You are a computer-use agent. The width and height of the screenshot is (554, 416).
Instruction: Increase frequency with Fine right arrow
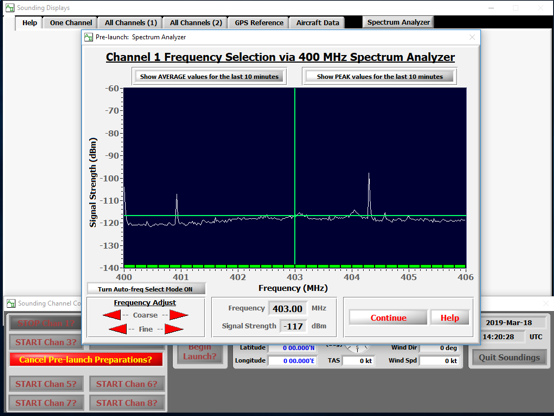174,329
